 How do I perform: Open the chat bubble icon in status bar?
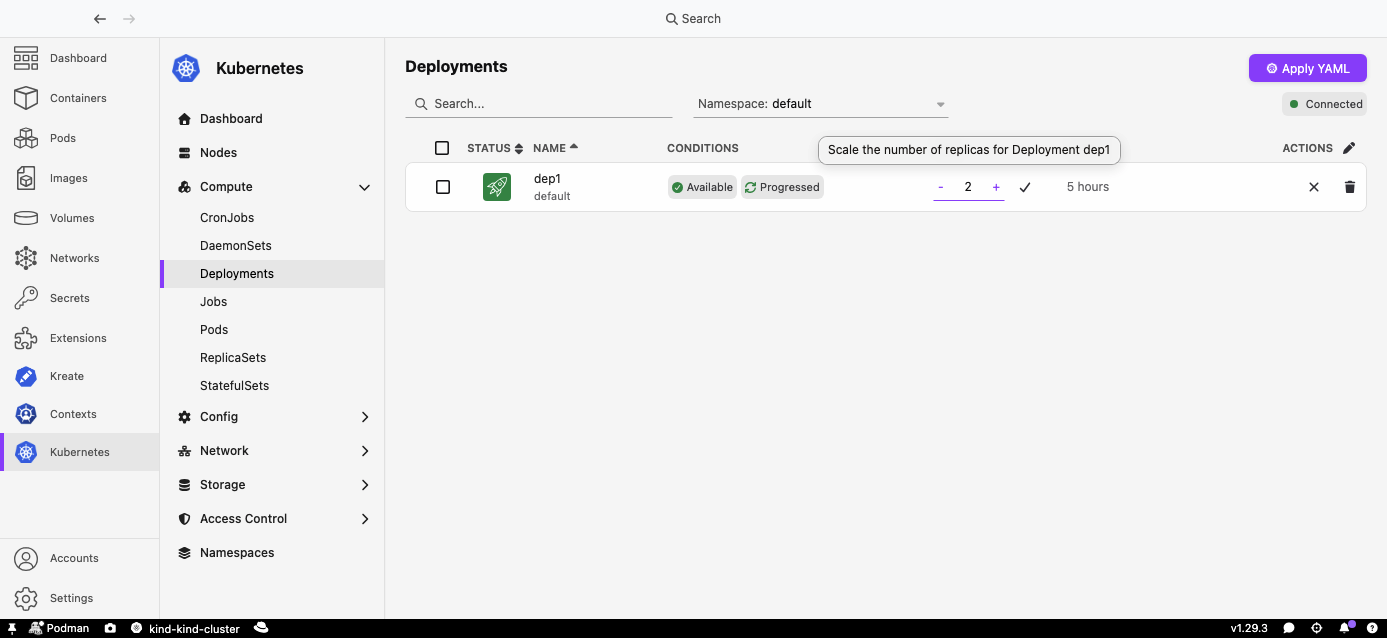pyautogui.click(x=1289, y=628)
